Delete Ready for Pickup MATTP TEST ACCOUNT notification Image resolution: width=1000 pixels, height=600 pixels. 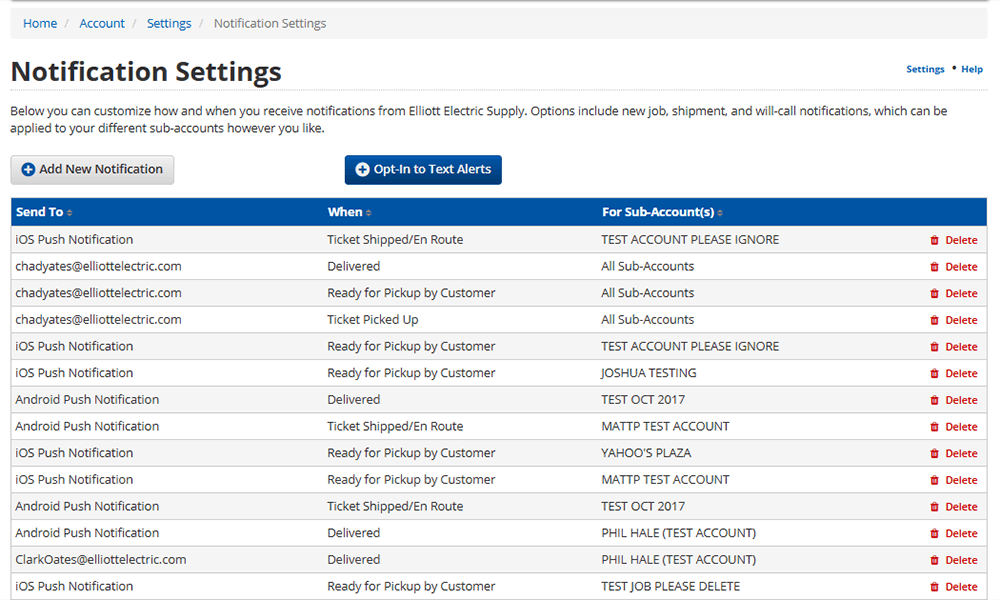(954, 480)
